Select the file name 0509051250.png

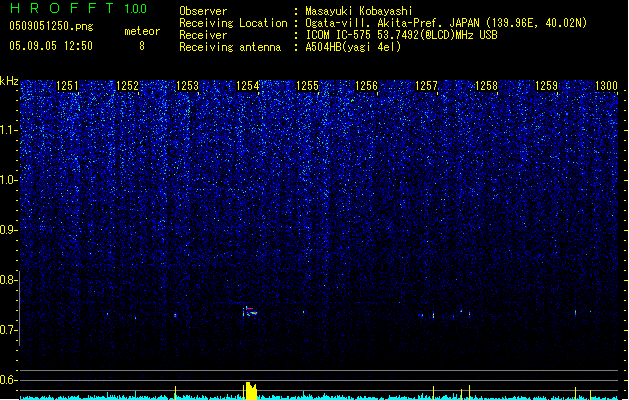point(51,26)
